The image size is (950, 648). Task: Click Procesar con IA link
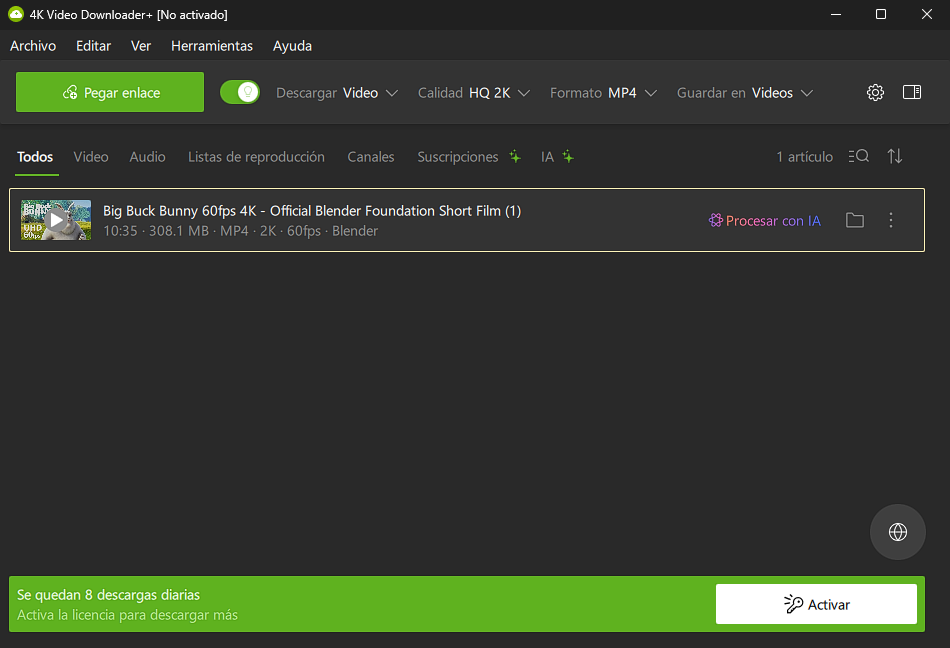[x=765, y=220]
